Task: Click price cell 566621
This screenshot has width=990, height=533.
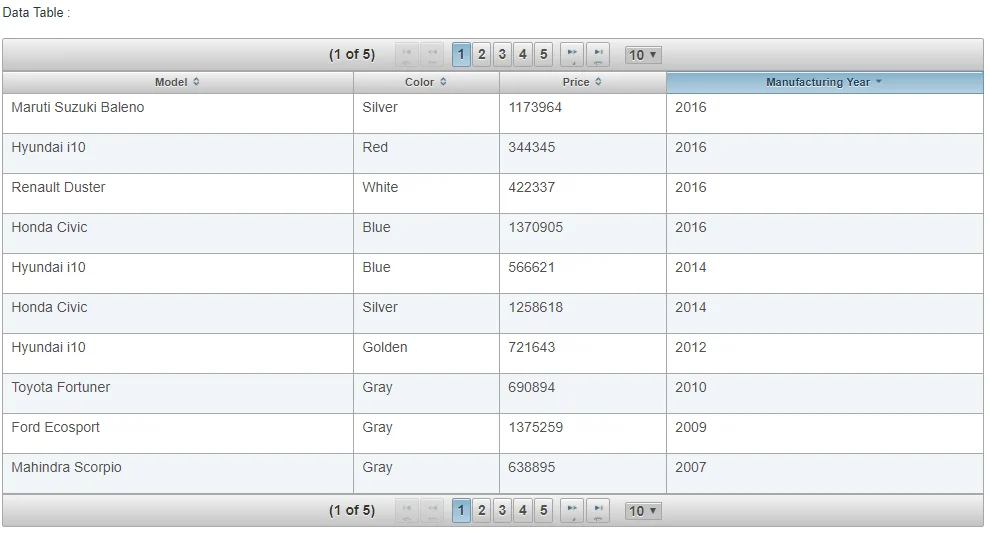Action: click(583, 273)
